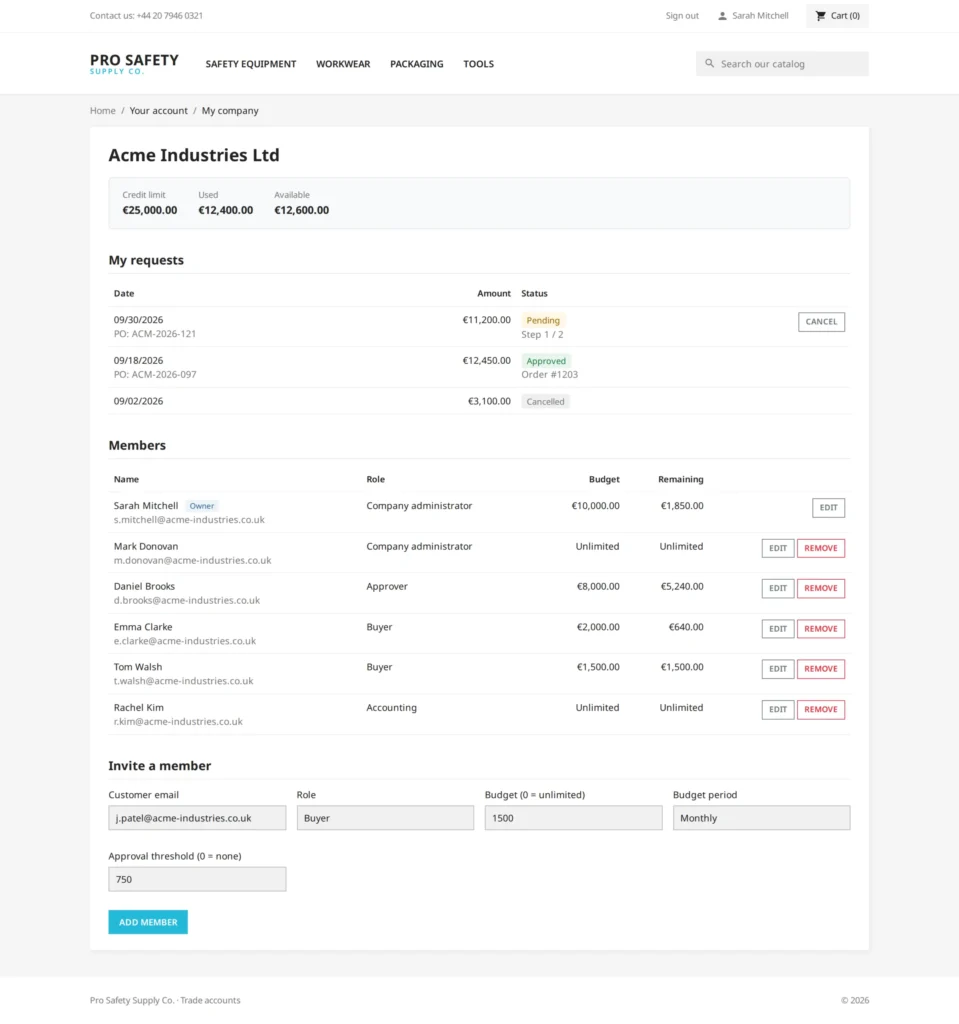Click the Customer email input field

(x=197, y=818)
